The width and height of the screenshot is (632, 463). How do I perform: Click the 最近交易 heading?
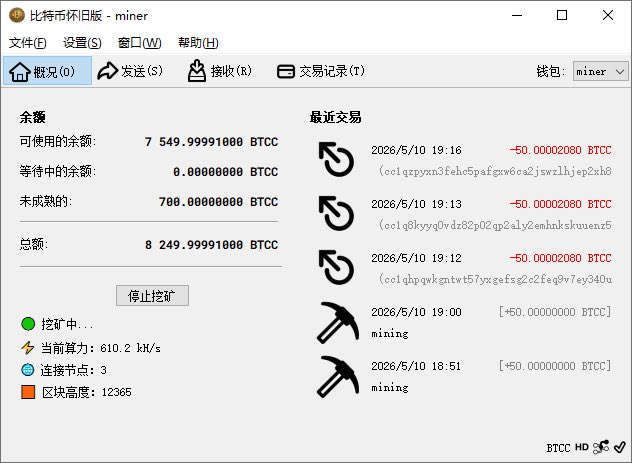point(335,118)
